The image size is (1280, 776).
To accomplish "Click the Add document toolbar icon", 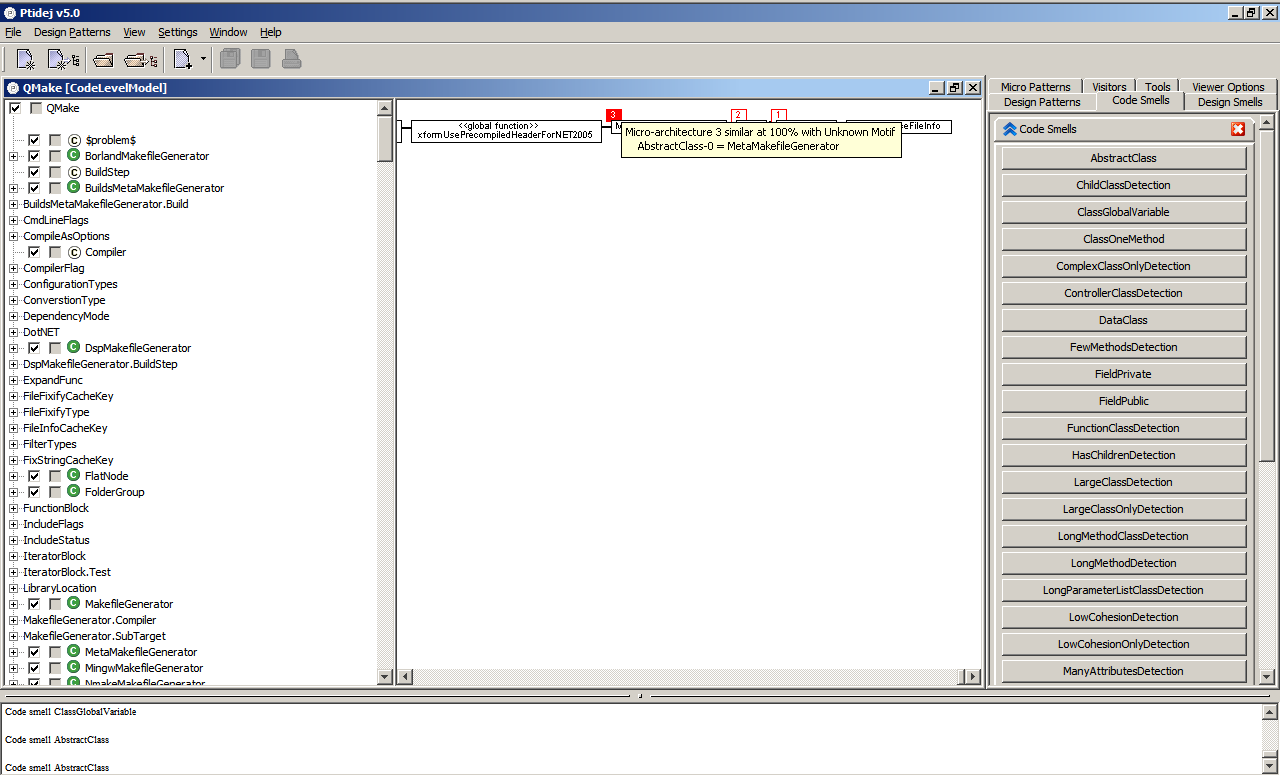I will click(180, 58).
